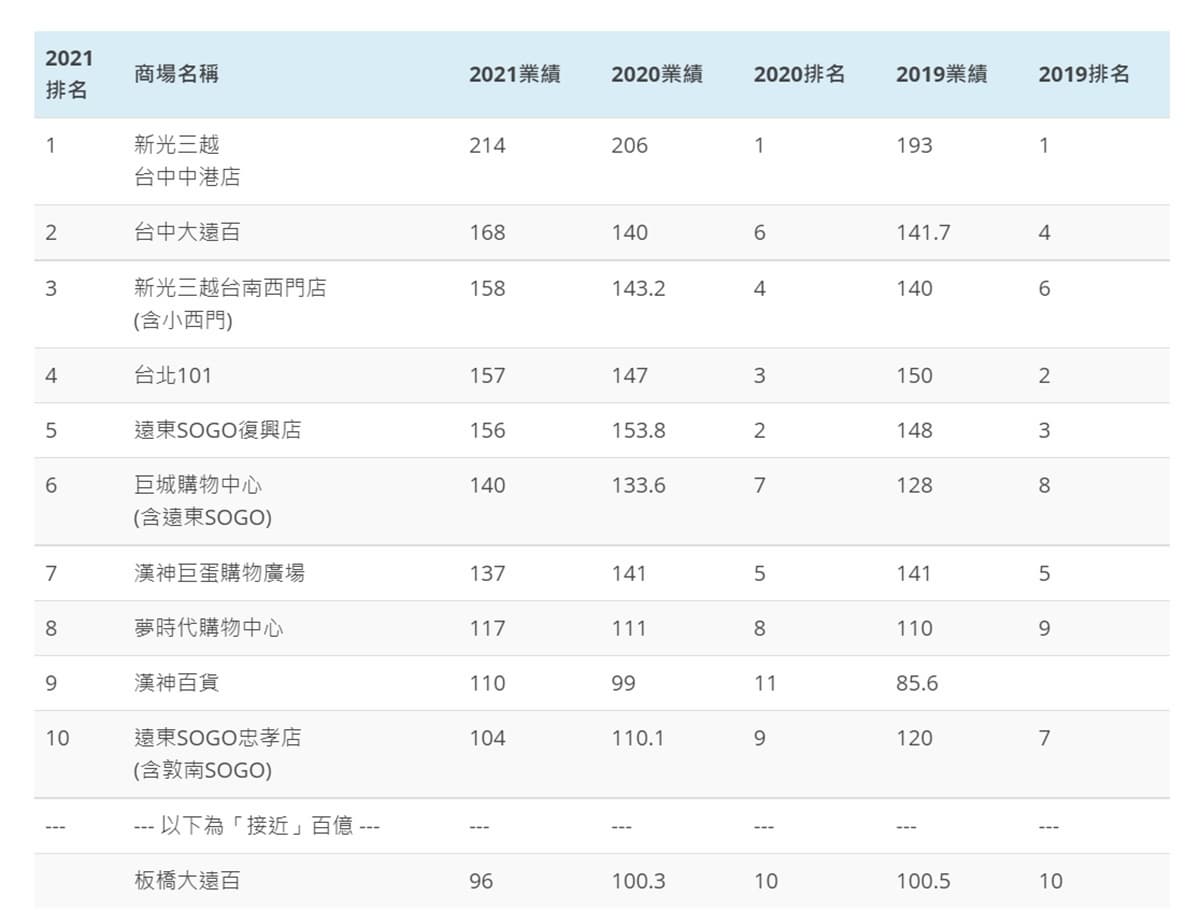Click the 147 value in 台北101 row
This screenshot has width=1200, height=910.
pyautogui.click(x=630, y=375)
